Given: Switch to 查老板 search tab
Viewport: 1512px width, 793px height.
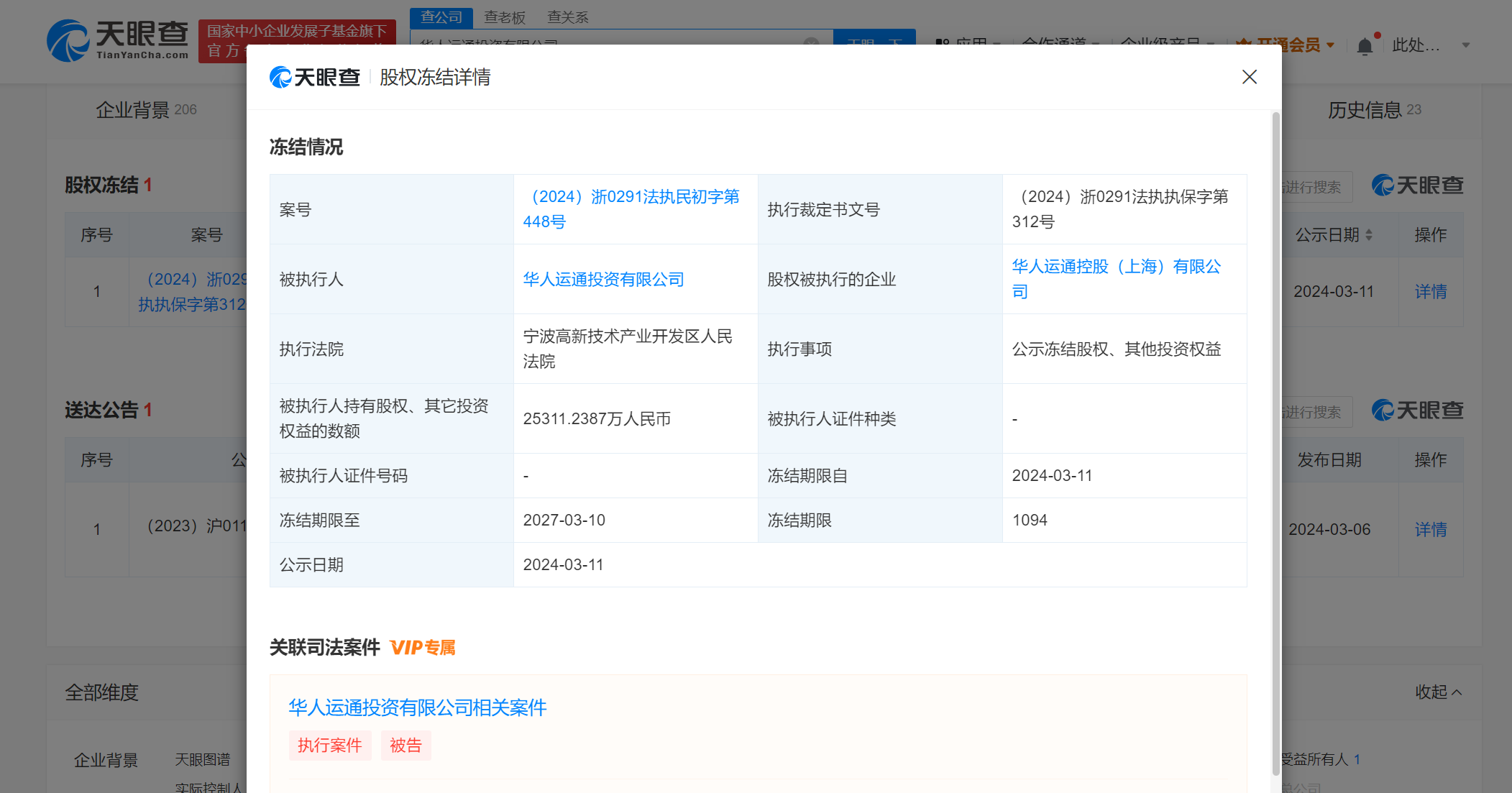Looking at the screenshot, I should pos(505,17).
